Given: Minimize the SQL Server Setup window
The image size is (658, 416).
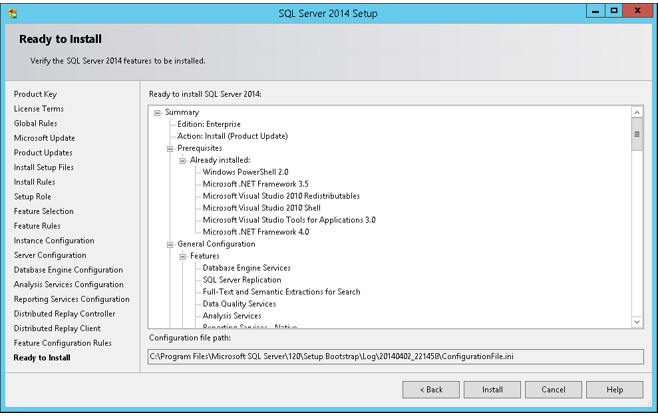Looking at the screenshot, I should [x=595, y=11].
